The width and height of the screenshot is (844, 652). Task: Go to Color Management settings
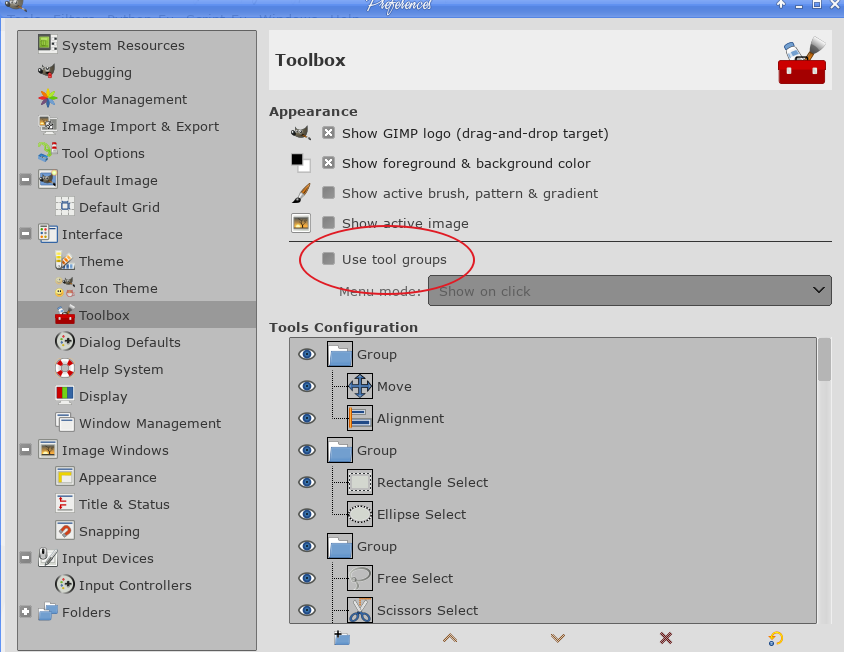[124, 99]
